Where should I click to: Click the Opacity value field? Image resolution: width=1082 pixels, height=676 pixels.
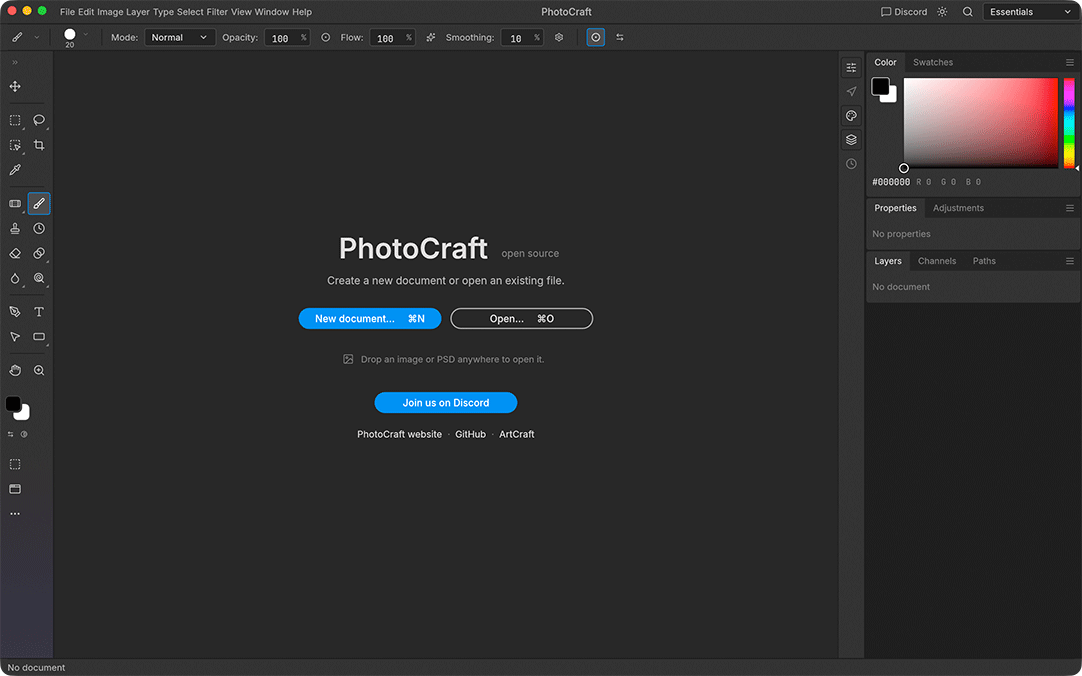(x=287, y=37)
